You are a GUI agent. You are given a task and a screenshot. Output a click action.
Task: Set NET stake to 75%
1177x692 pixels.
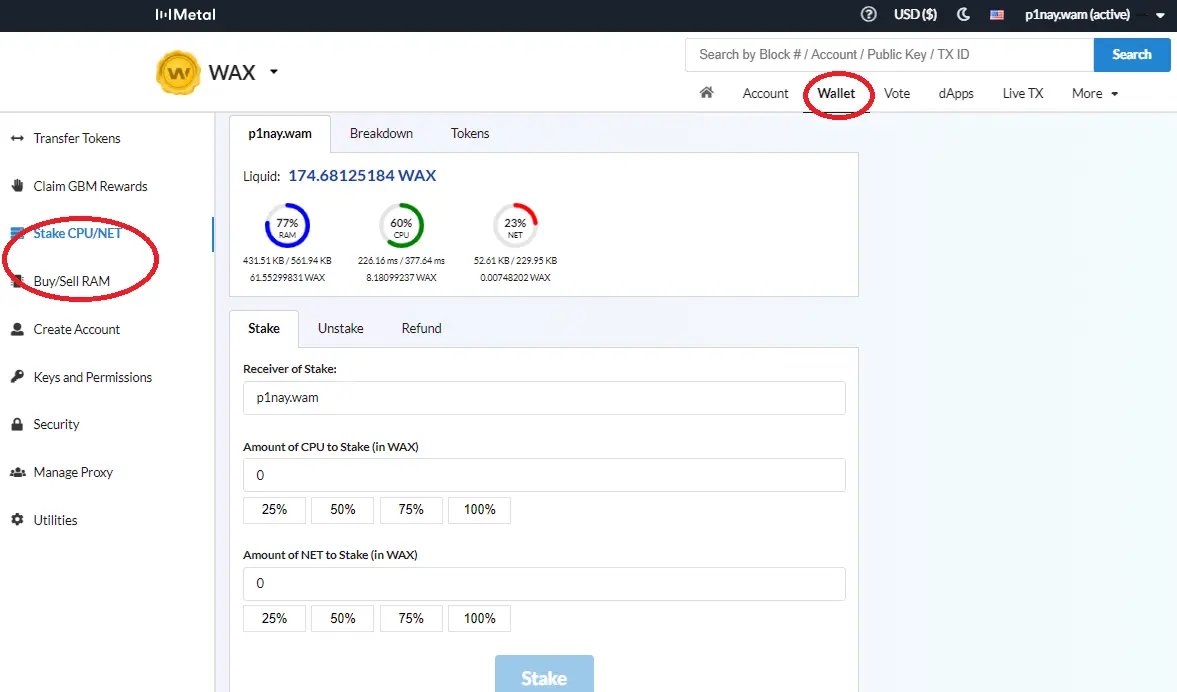(411, 618)
